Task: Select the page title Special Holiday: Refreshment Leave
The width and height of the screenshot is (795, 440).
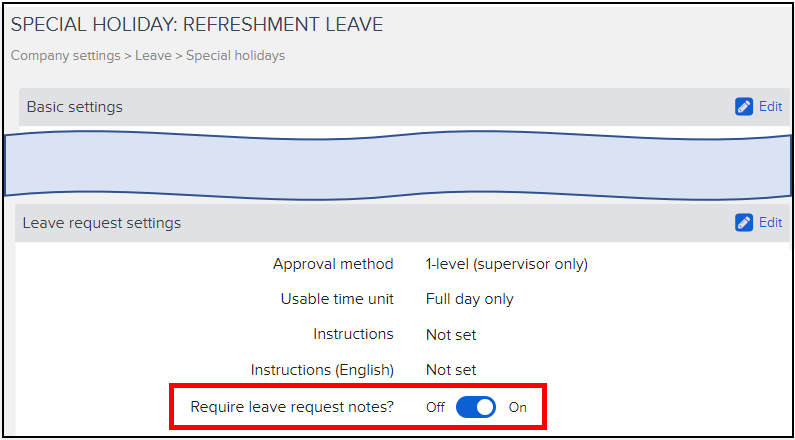Action: coord(196,23)
